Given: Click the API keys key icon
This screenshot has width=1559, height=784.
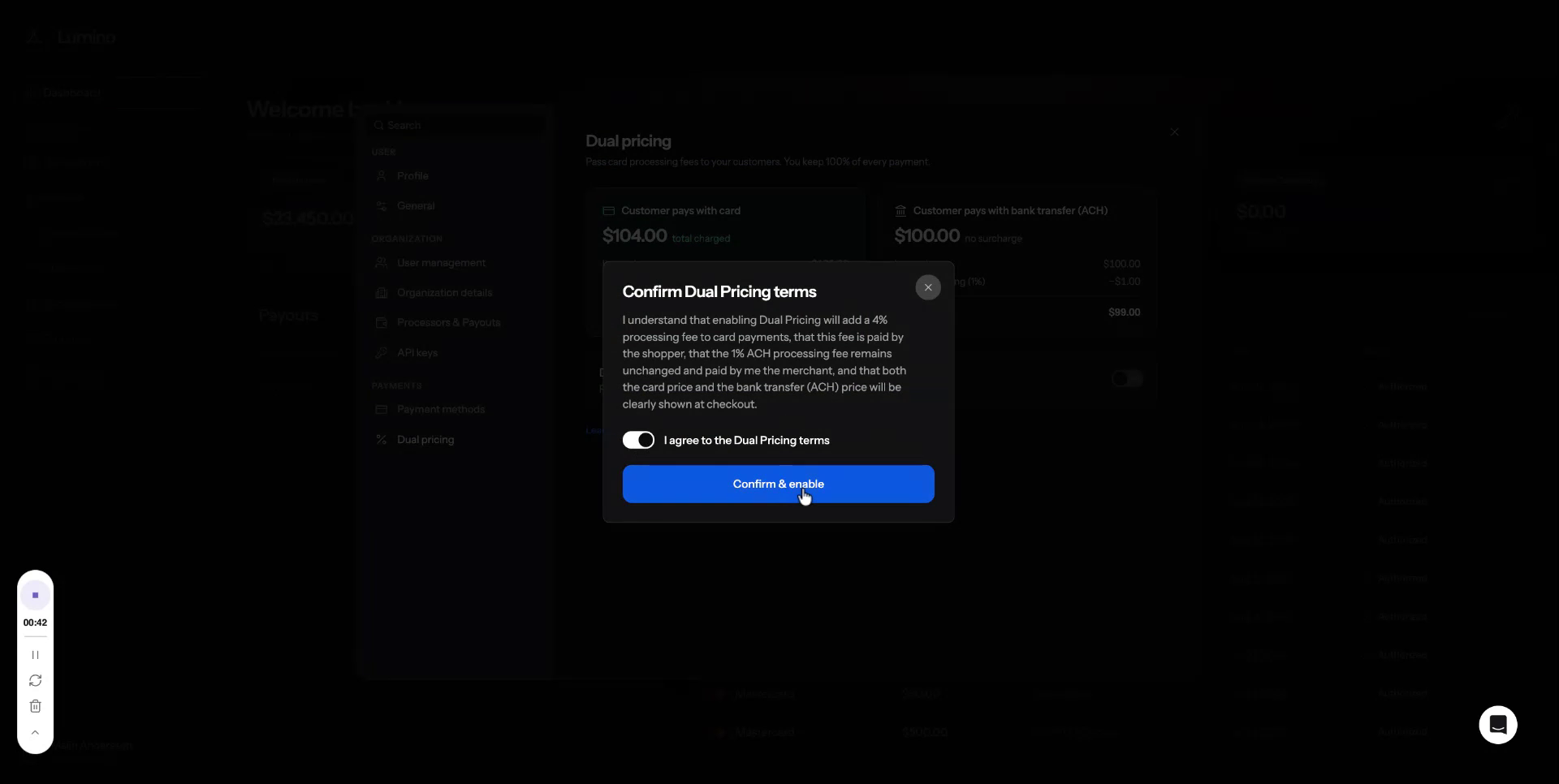Looking at the screenshot, I should (381, 352).
